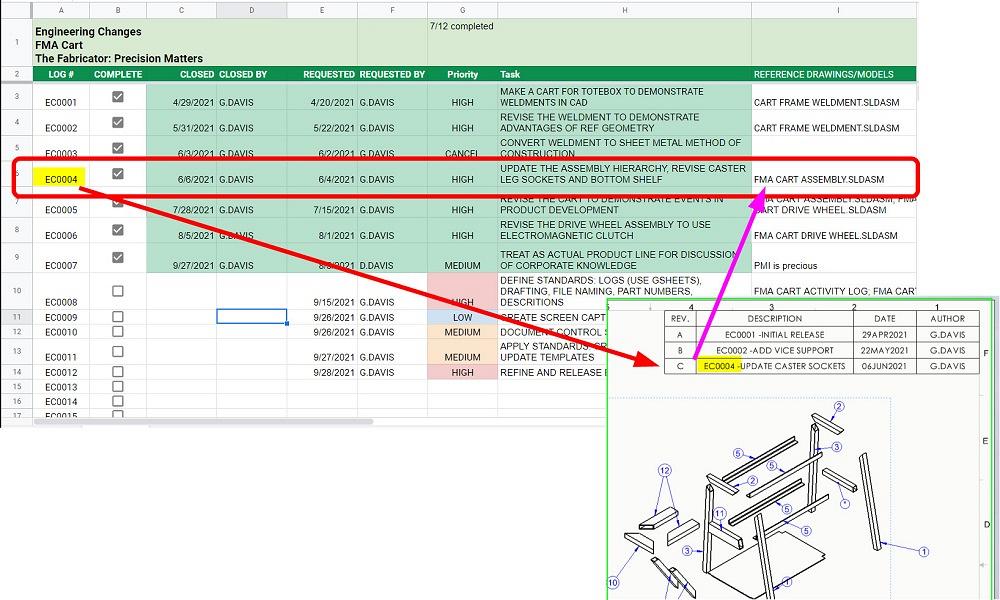Select the red HIGH priority cell for EC0012
1000x600 pixels.
click(462, 371)
